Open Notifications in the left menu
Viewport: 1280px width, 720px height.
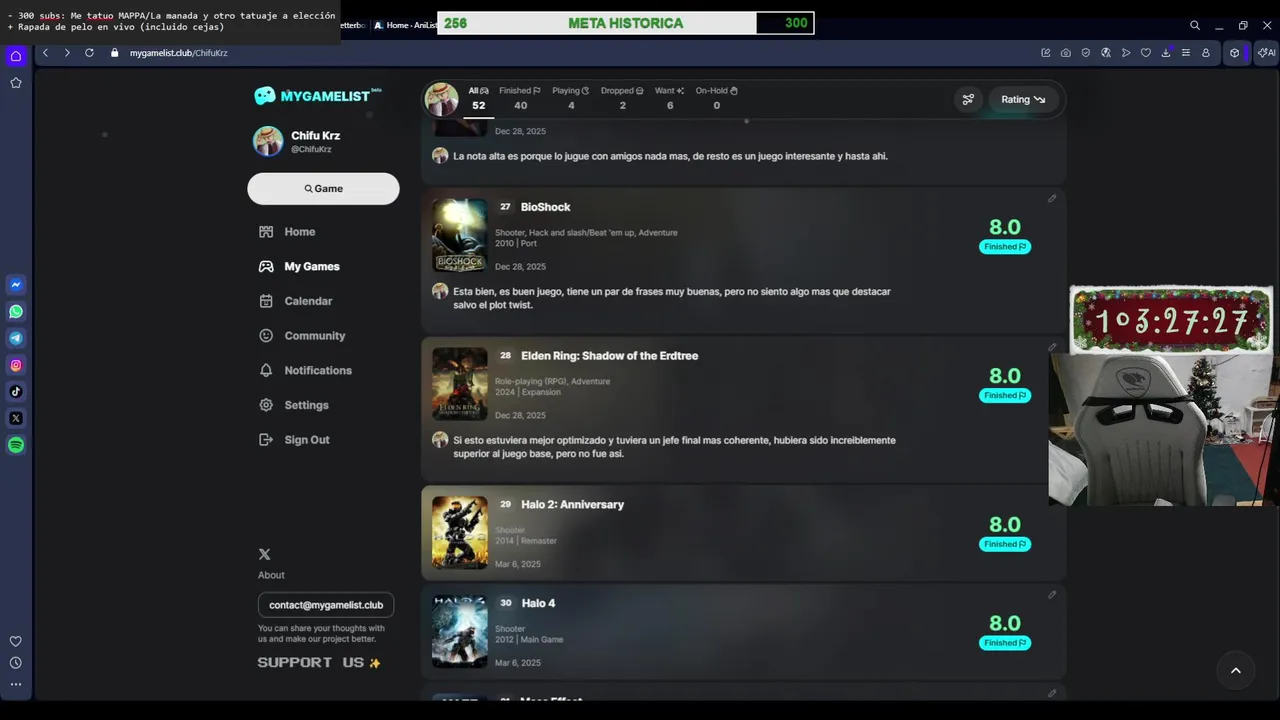pyautogui.click(x=305, y=371)
